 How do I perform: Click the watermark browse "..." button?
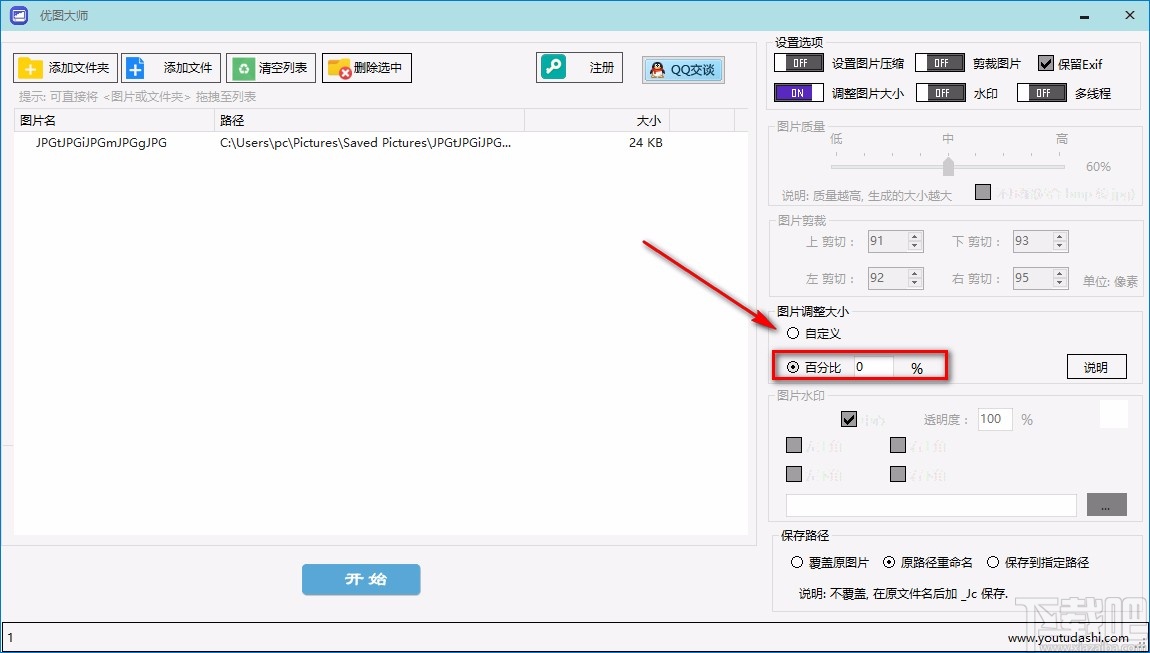(1106, 505)
